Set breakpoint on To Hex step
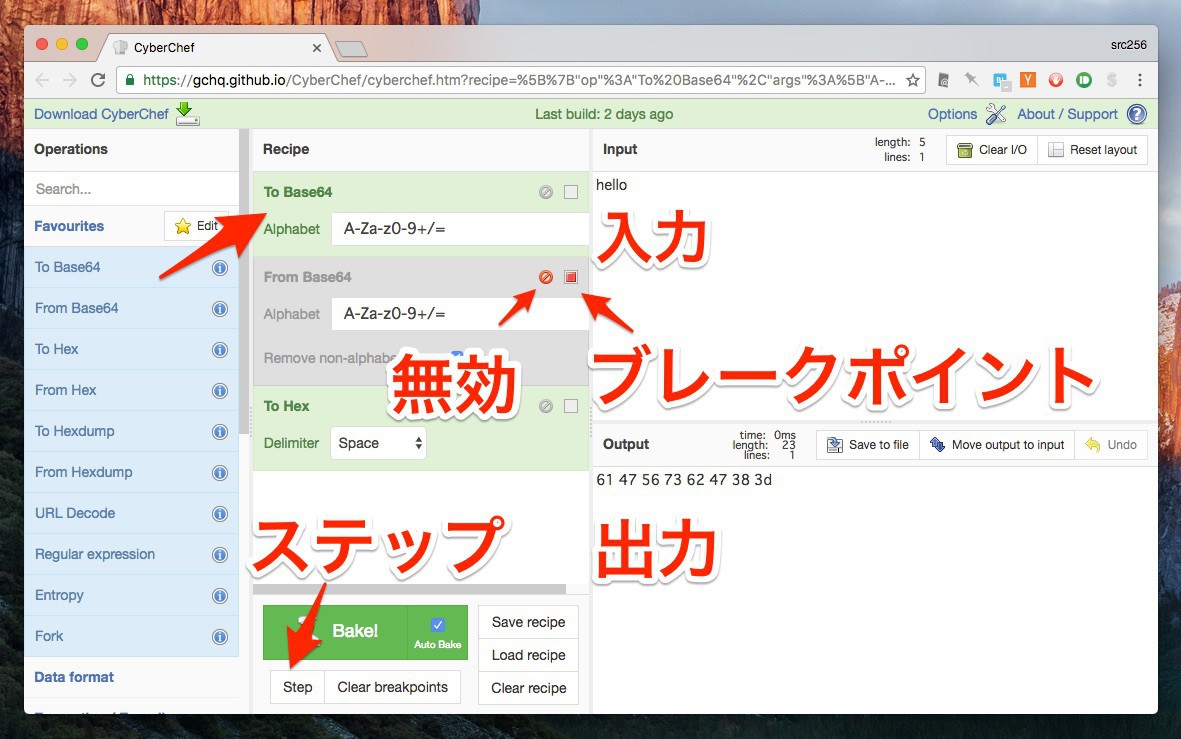 point(571,406)
